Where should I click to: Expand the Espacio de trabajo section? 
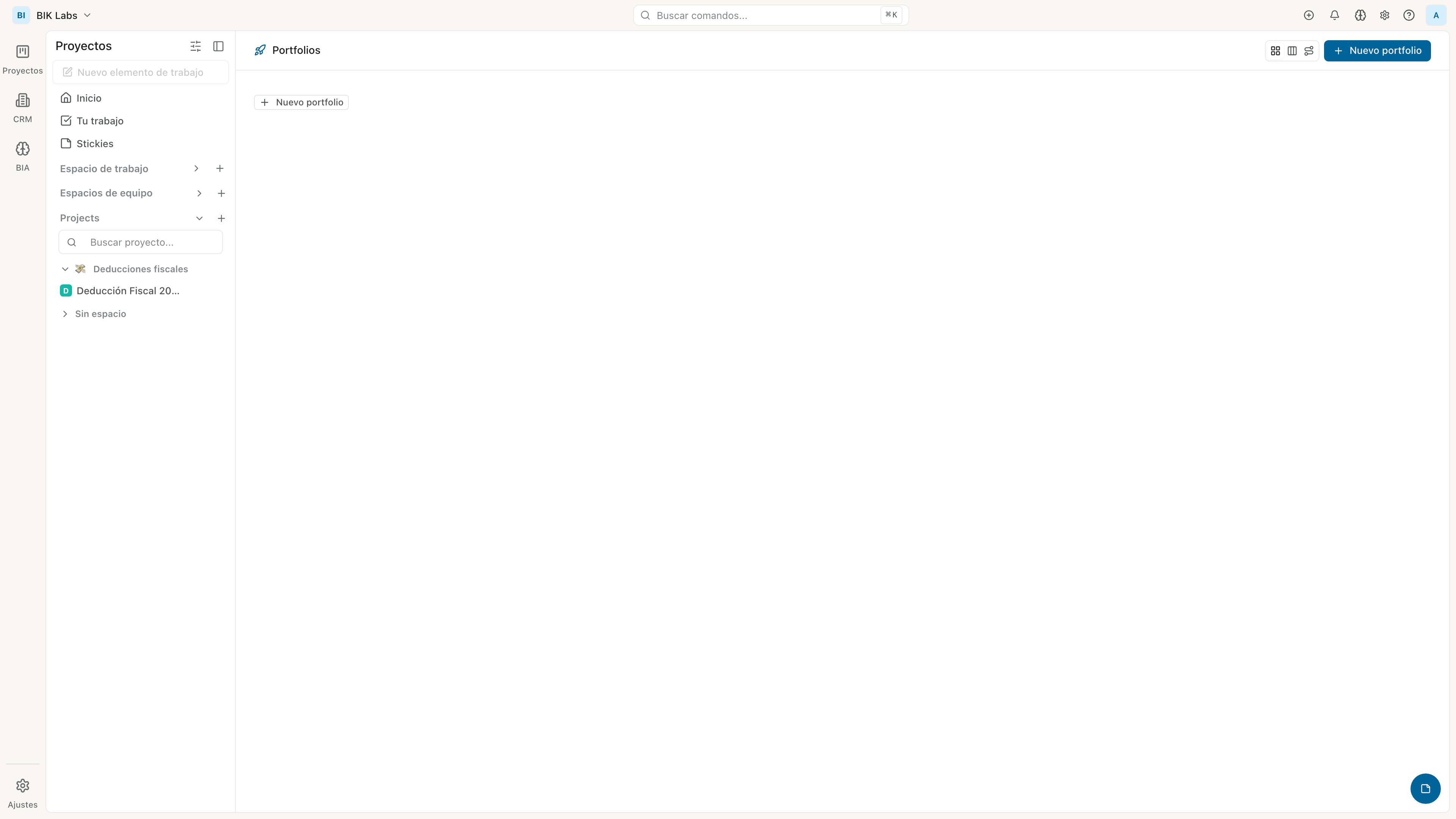tap(196, 168)
